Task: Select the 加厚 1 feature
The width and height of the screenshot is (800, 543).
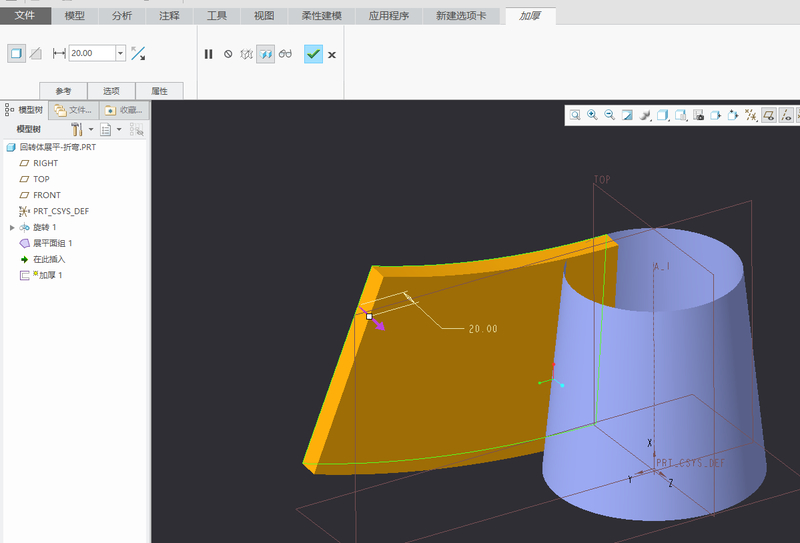Action: tap(41, 275)
